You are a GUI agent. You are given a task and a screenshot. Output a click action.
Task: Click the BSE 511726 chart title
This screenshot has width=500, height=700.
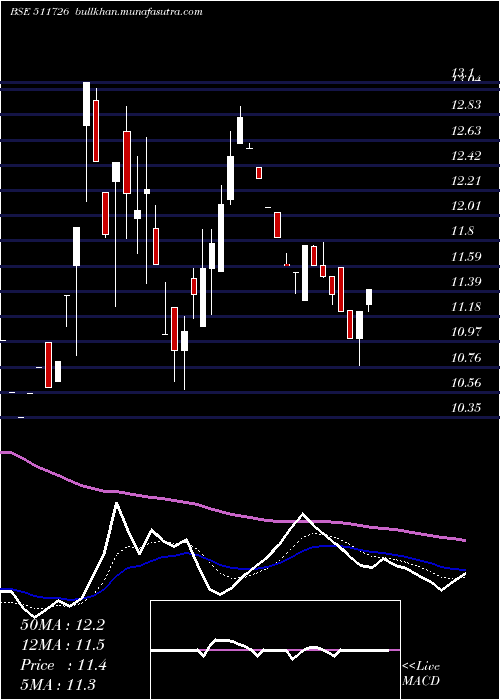pos(39,12)
